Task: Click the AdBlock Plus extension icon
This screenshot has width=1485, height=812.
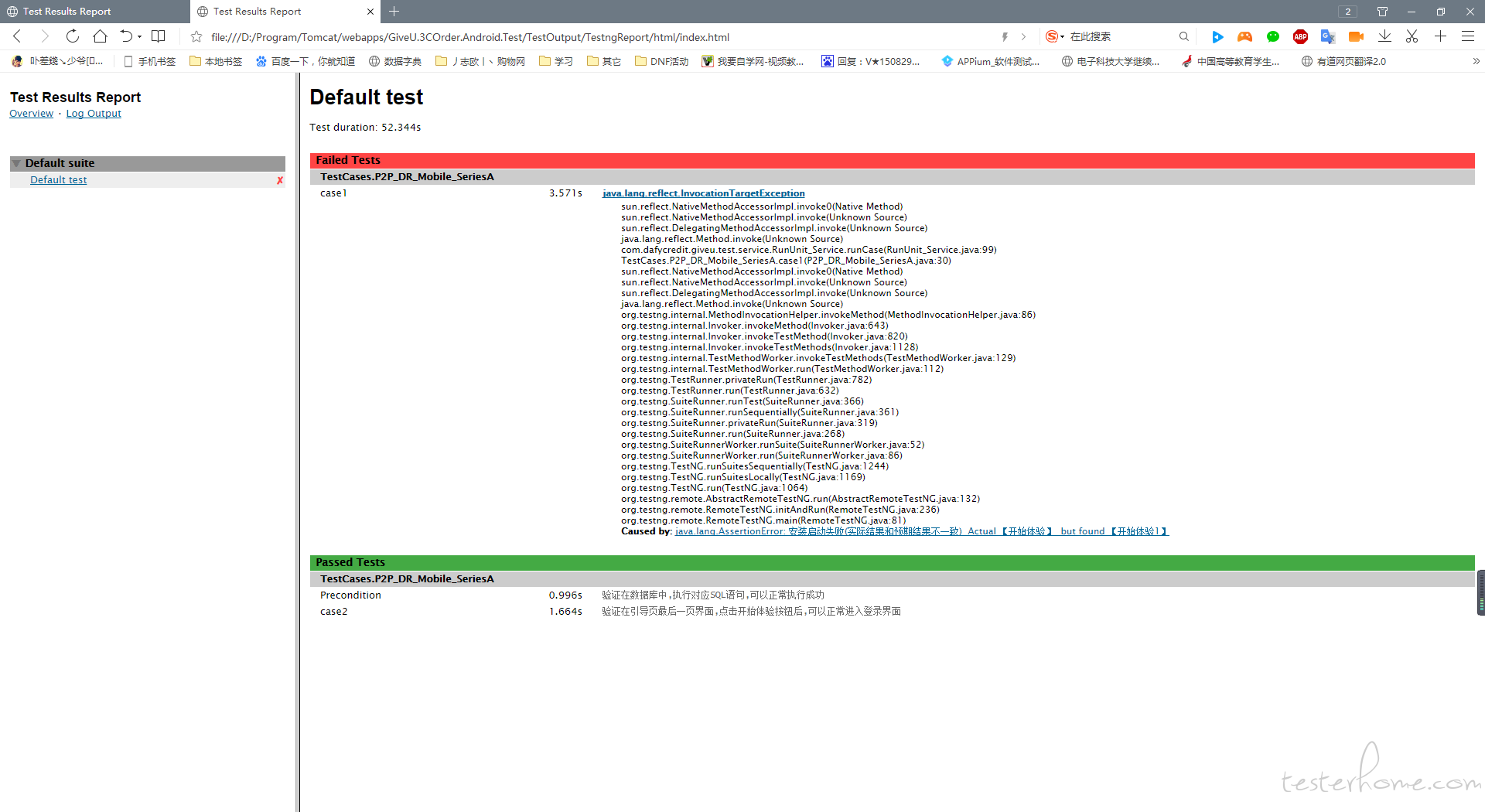Action: tap(1300, 36)
